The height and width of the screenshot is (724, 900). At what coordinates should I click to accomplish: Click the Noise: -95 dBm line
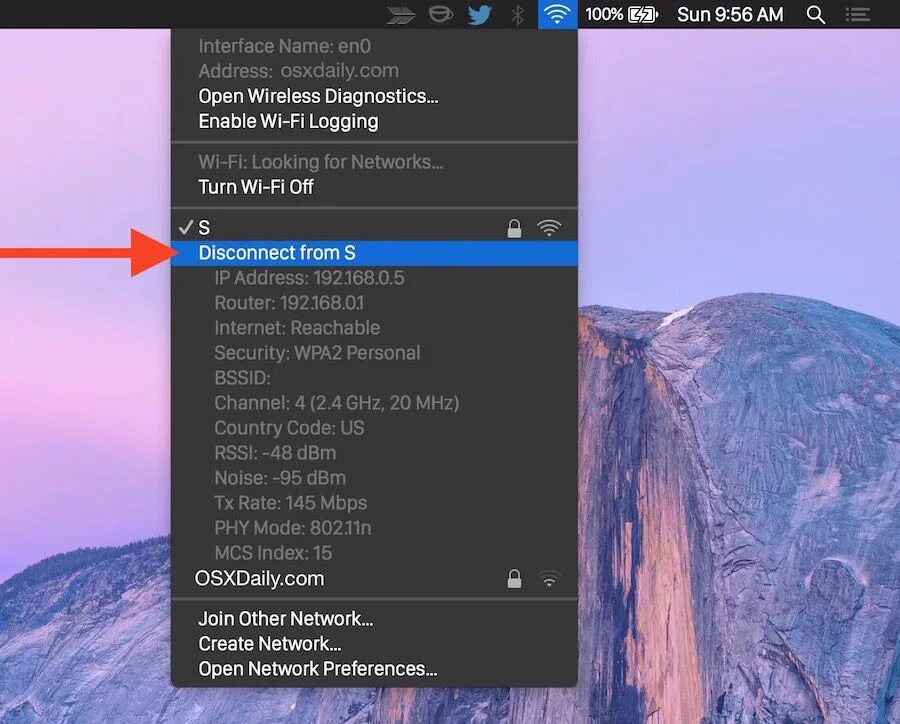pos(280,478)
